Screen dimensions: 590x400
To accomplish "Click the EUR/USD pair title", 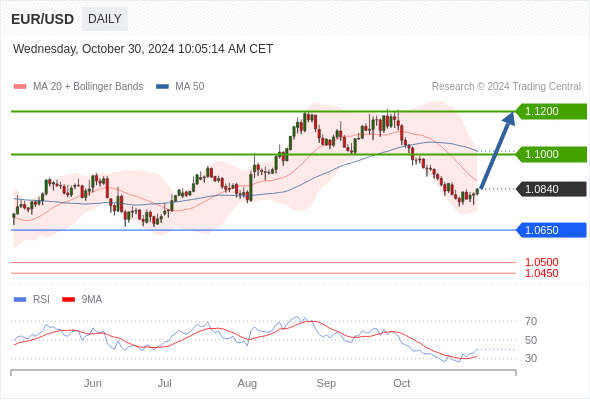I will click(x=43, y=19).
